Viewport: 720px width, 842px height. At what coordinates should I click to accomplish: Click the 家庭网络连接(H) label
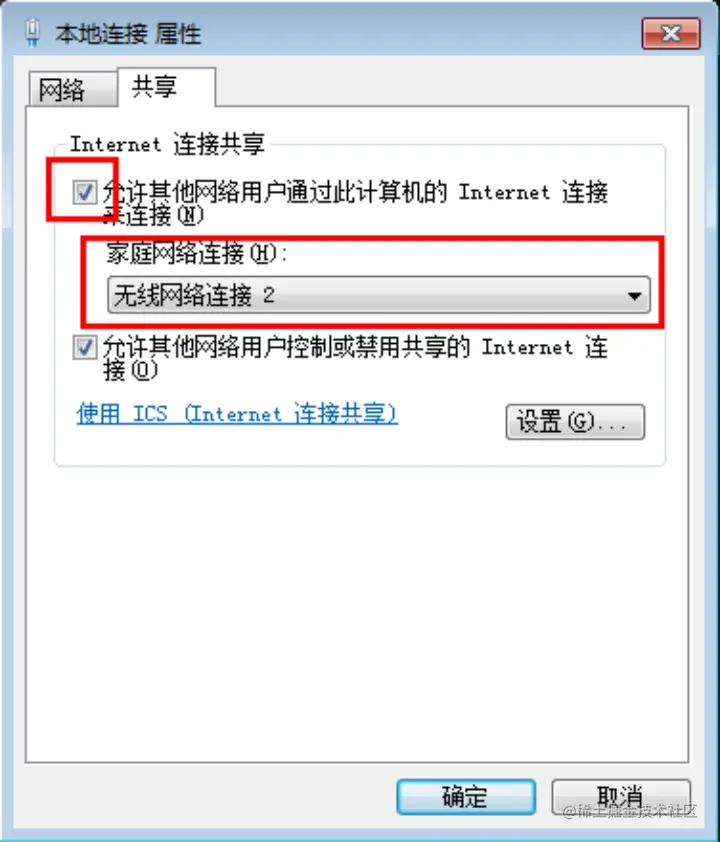tap(196, 253)
